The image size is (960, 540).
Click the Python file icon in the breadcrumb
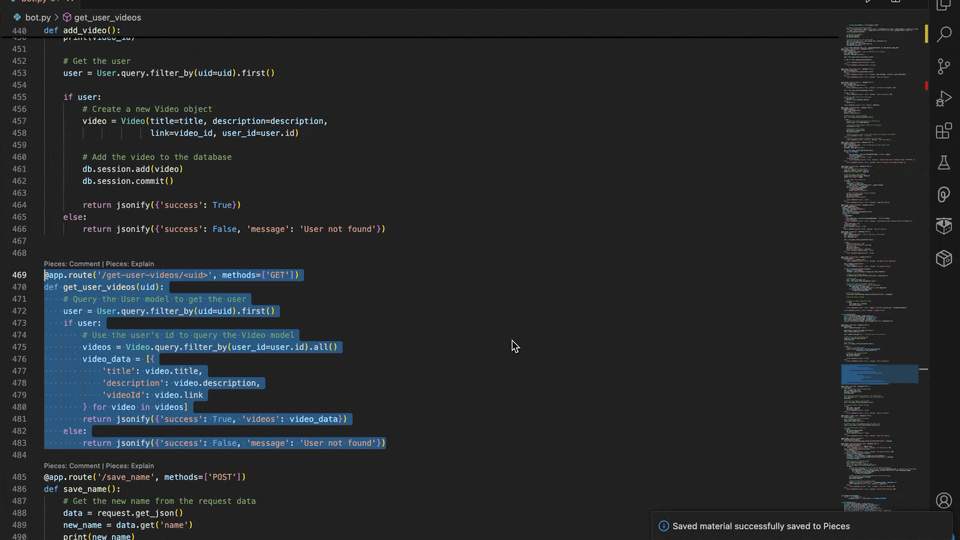pyautogui.click(x=17, y=18)
